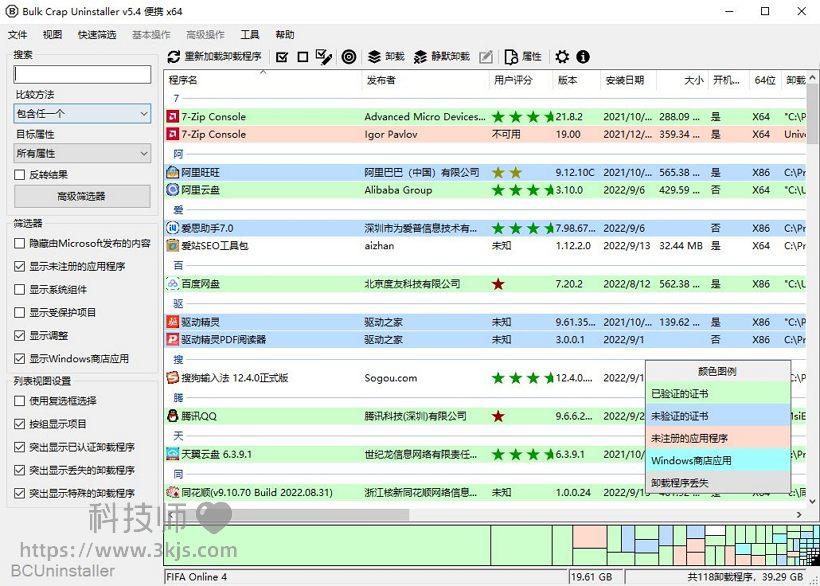Click the 阿里旺旺 app icon
The width and height of the screenshot is (820, 586).
pyautogui.click(x=172, y=172)
